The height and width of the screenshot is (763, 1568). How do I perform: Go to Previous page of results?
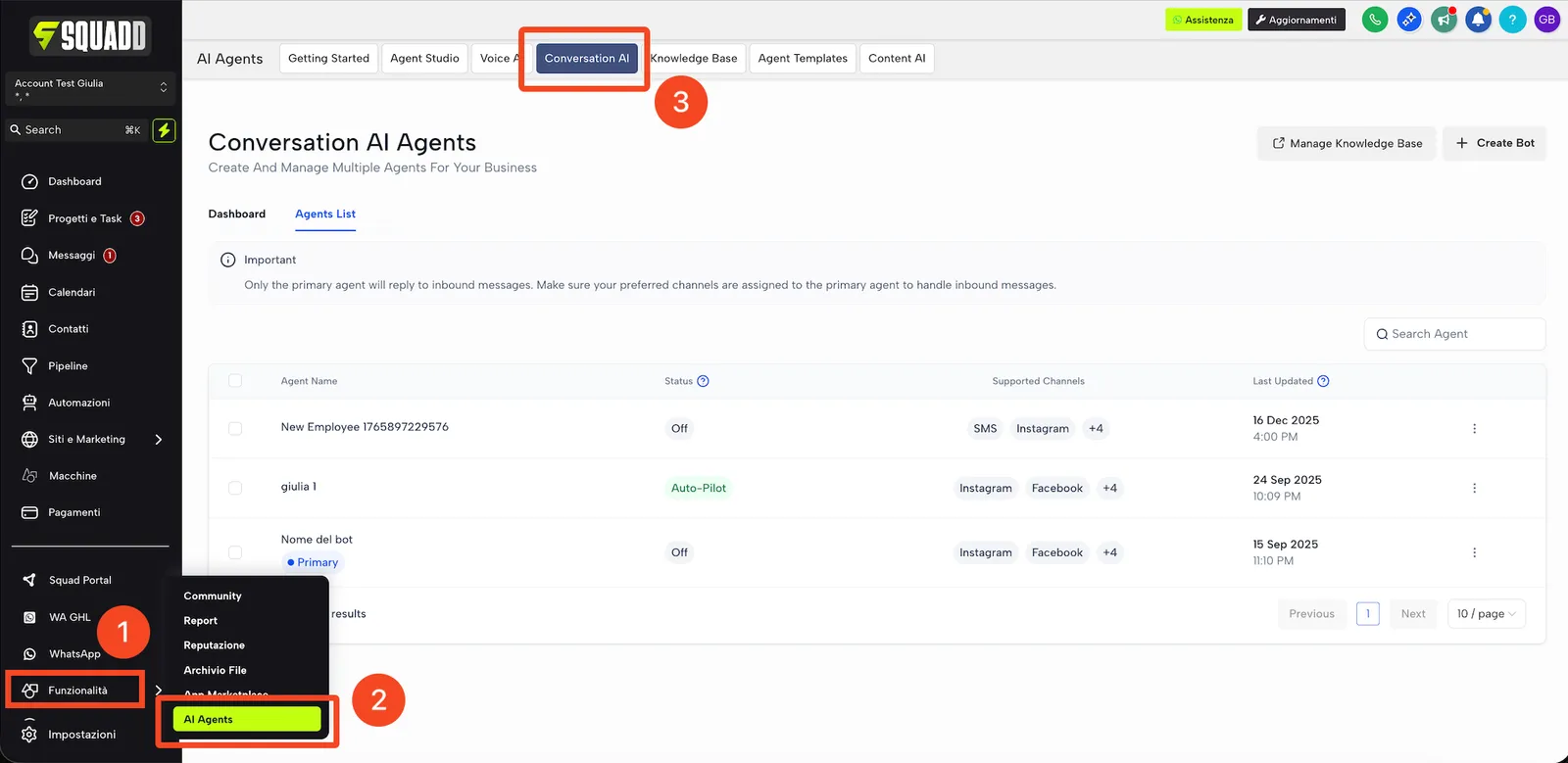pos(1311,614)
